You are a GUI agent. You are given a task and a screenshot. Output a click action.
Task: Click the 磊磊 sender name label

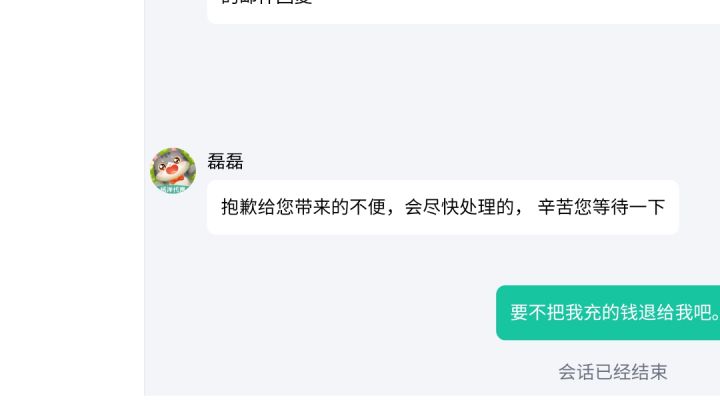click(x=225, y=162)
